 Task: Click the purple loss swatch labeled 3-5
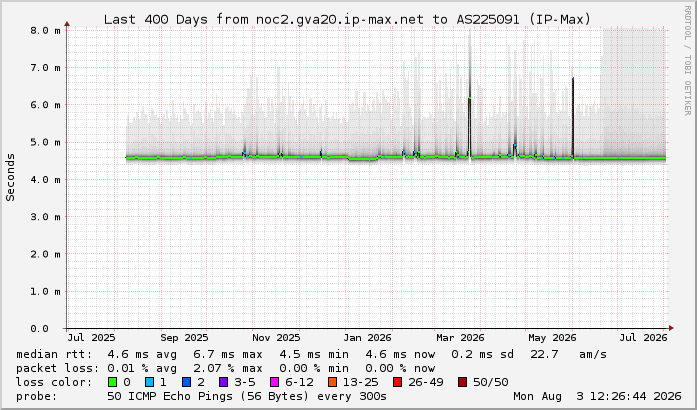224,382
